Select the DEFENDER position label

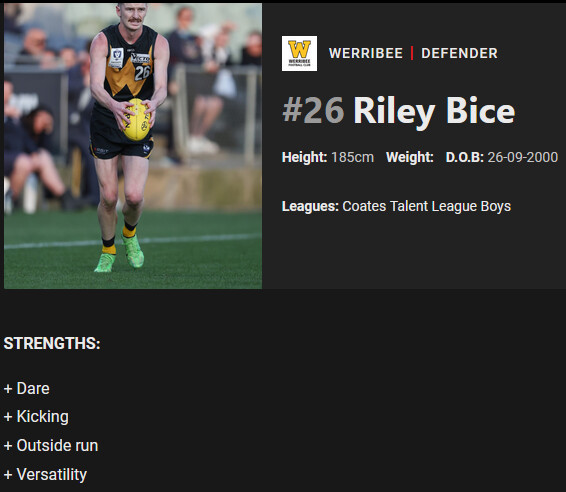pyautogui.click(x=460, y=53)
